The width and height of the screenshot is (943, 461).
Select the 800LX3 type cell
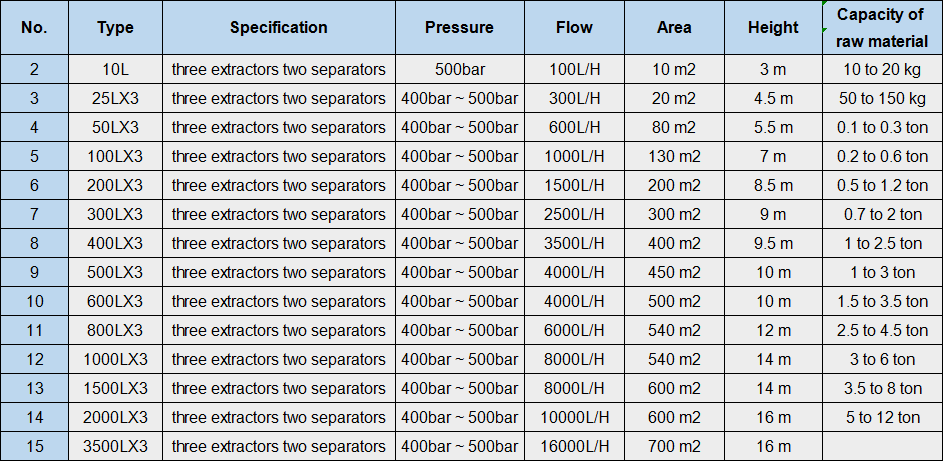click(115, 331)
